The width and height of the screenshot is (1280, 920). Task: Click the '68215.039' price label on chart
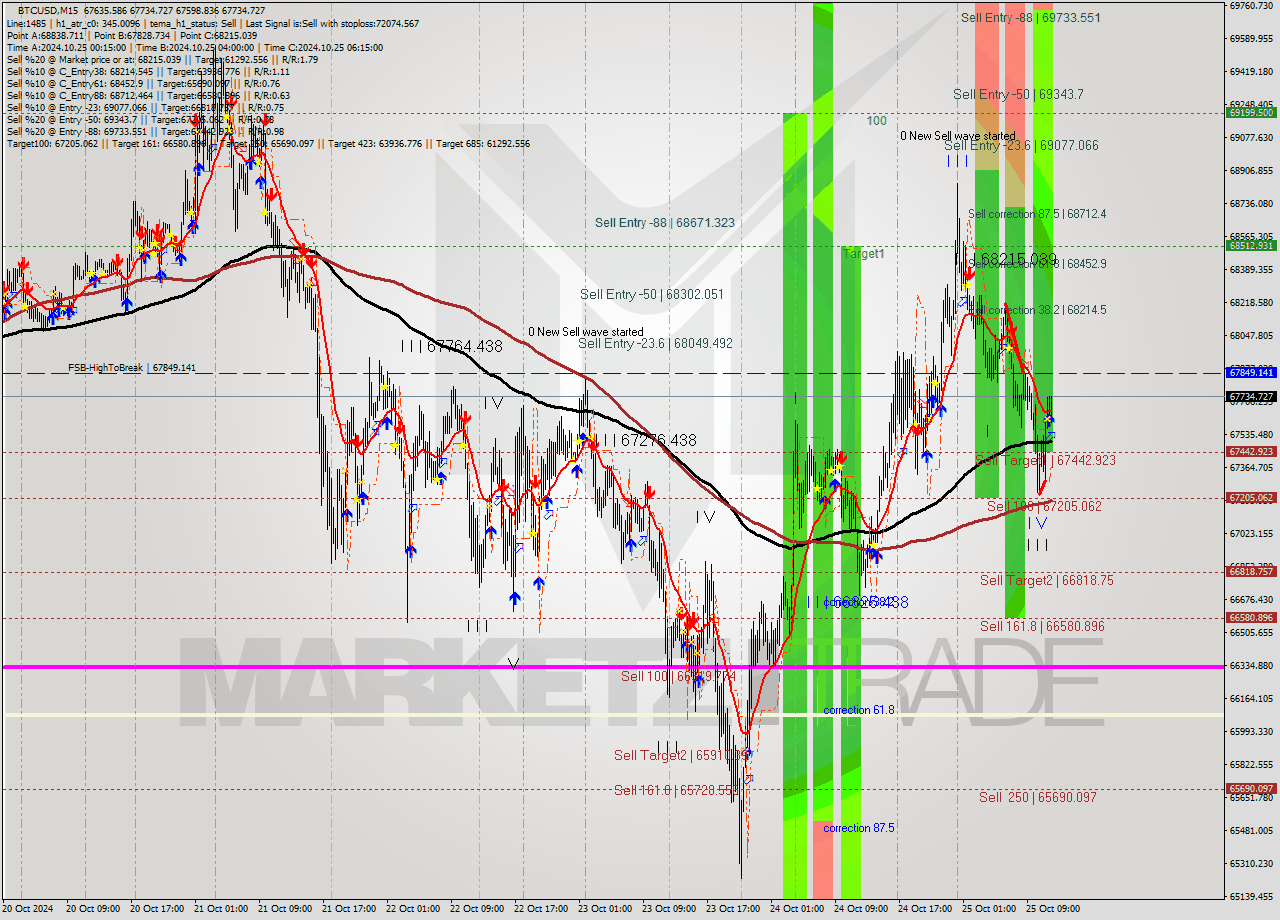pyautogui.click(x=1019, y=259)
